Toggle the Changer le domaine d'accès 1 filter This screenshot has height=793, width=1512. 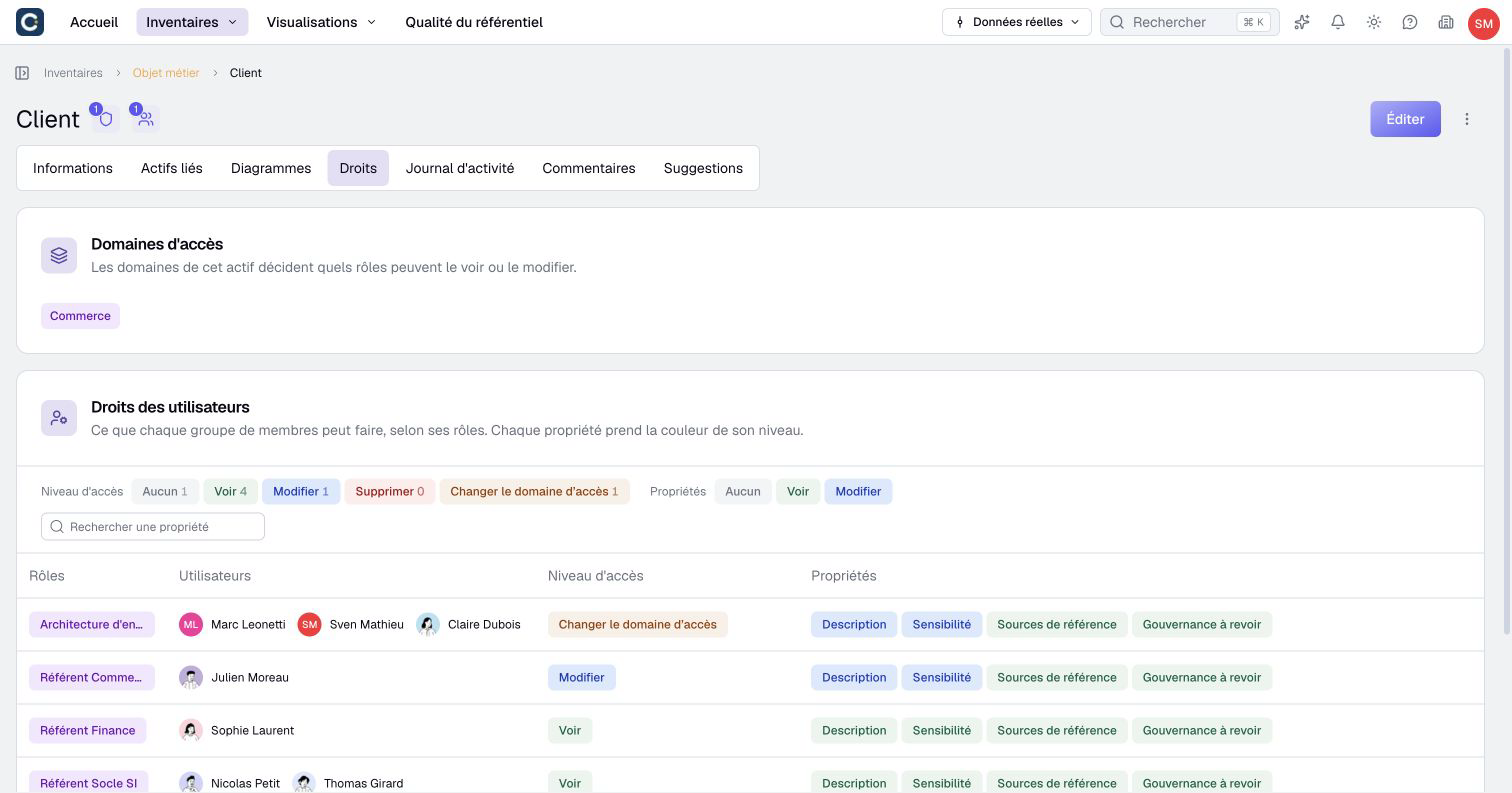(x=534, y=491)
